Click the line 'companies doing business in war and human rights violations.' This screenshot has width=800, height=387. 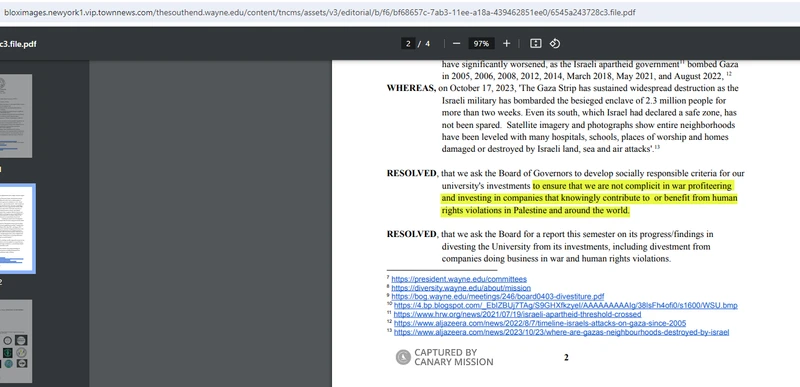[556, 259]
